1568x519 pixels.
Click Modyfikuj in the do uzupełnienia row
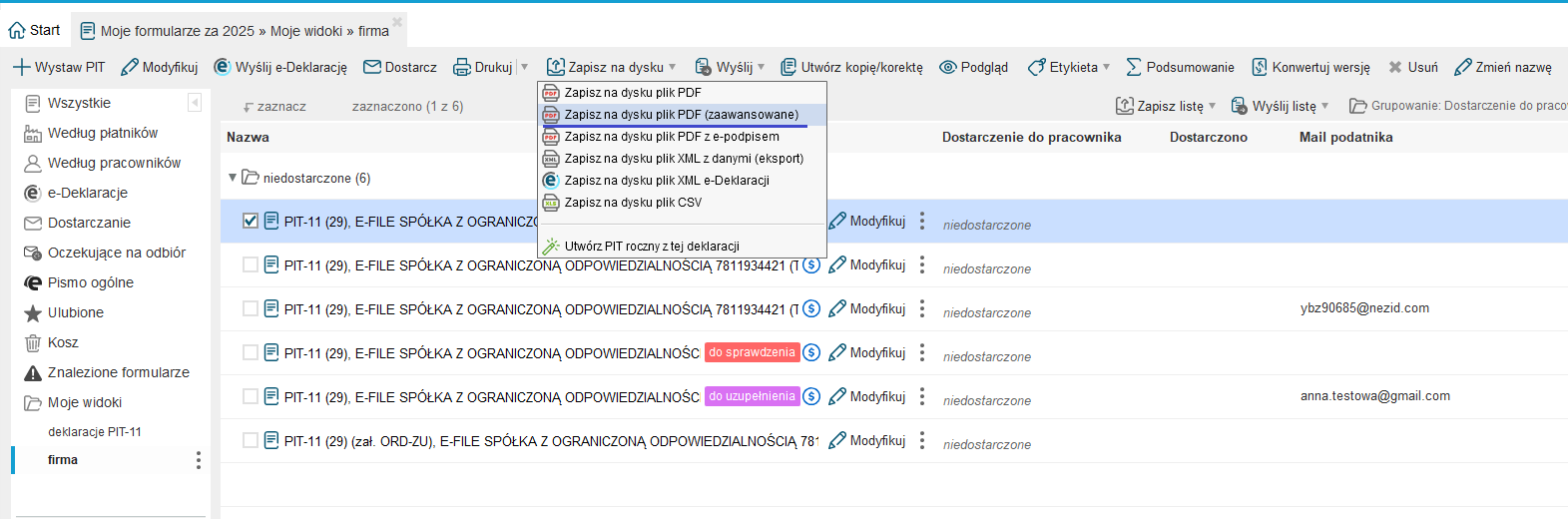point(867,396)
